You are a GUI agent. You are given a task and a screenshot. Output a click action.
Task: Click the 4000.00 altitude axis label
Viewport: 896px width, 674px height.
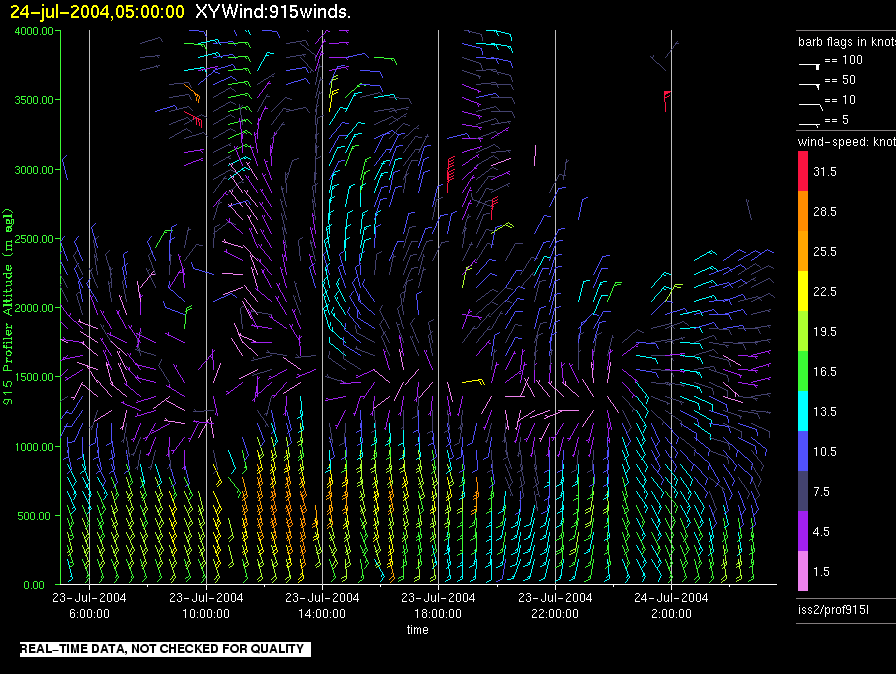click(34, 31)
